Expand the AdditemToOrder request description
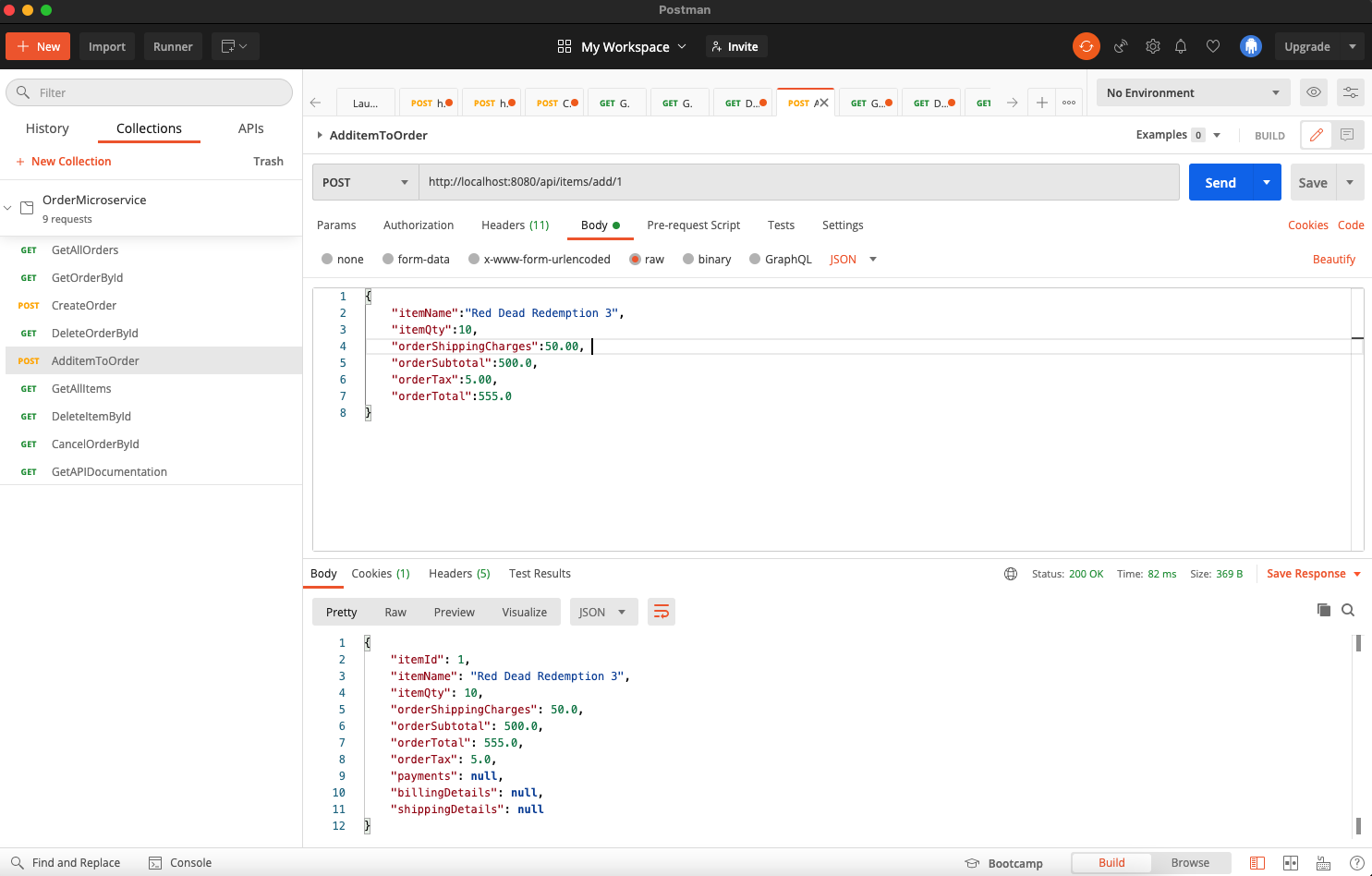 coord(320,135)
